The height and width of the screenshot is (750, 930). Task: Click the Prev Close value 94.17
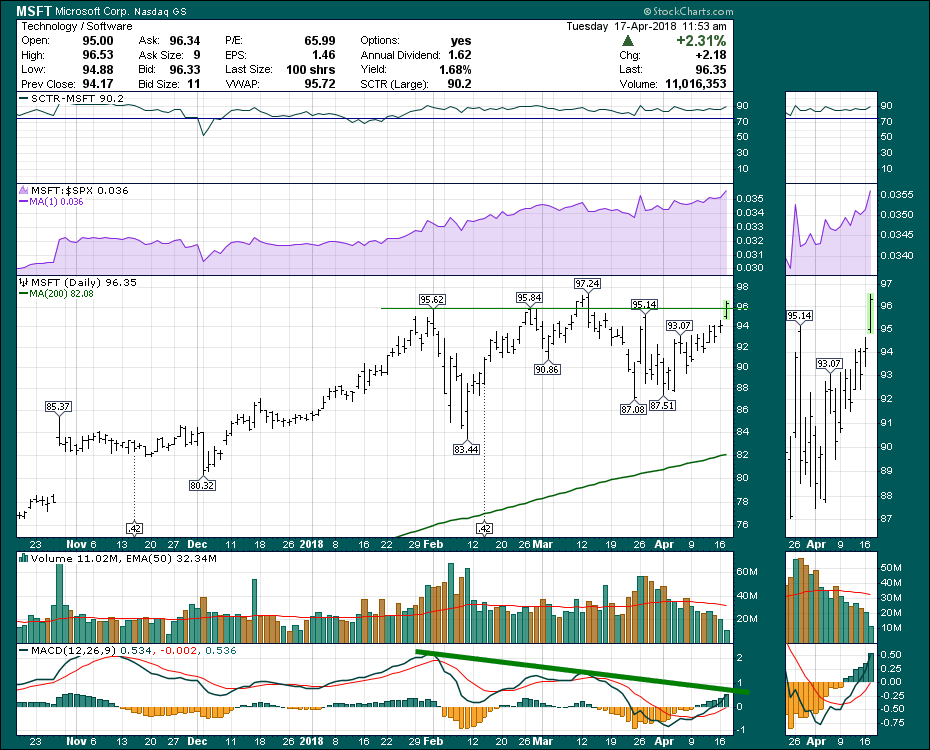pos(98,84)
